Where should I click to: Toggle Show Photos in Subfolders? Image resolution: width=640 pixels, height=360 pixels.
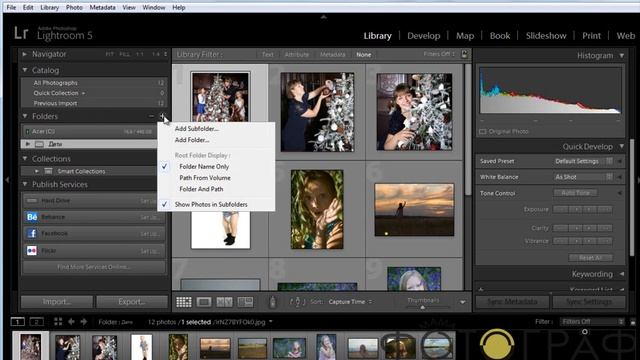tap(211, 204)
